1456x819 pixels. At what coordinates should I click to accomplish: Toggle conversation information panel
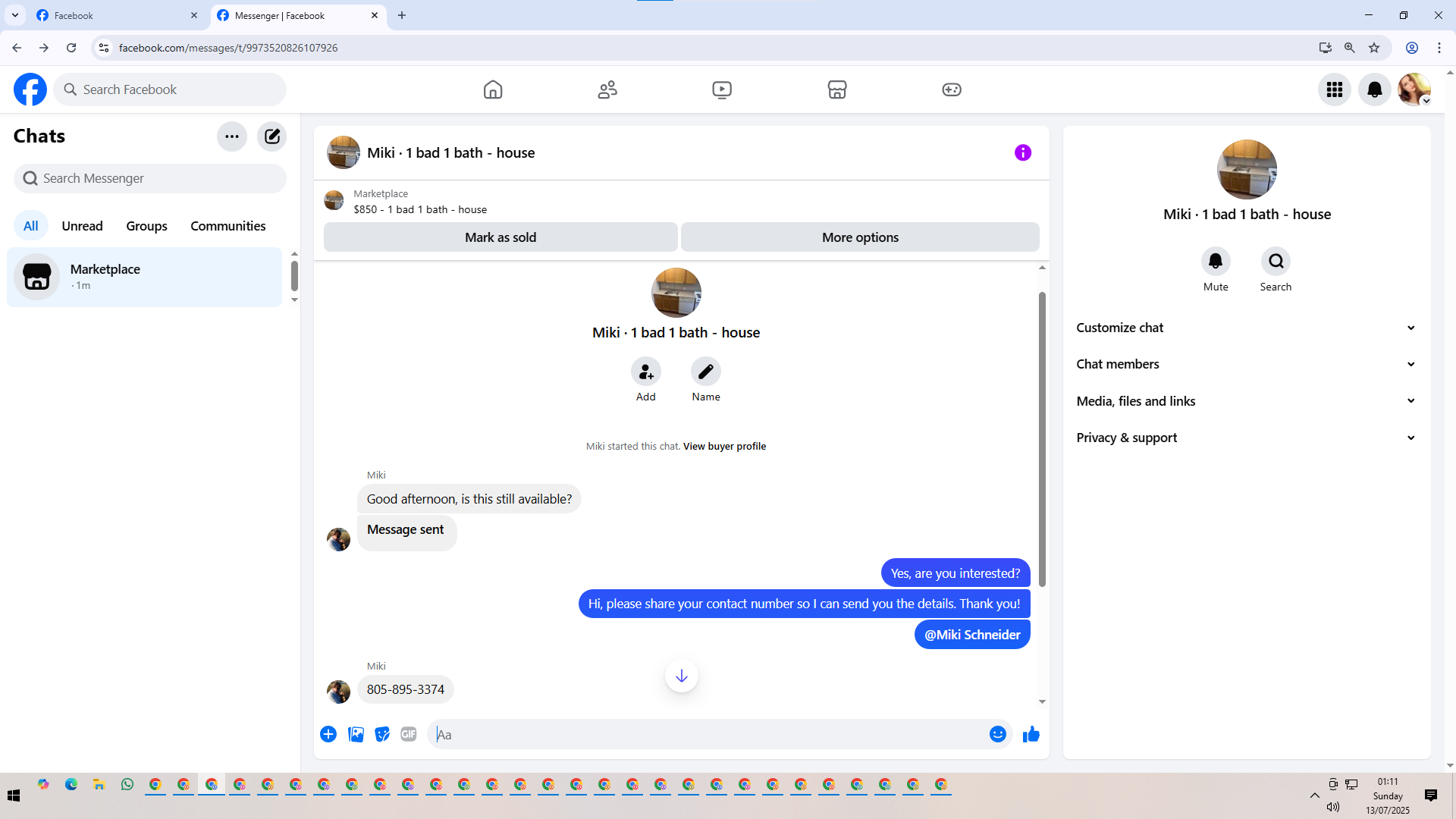point(1022,152)
